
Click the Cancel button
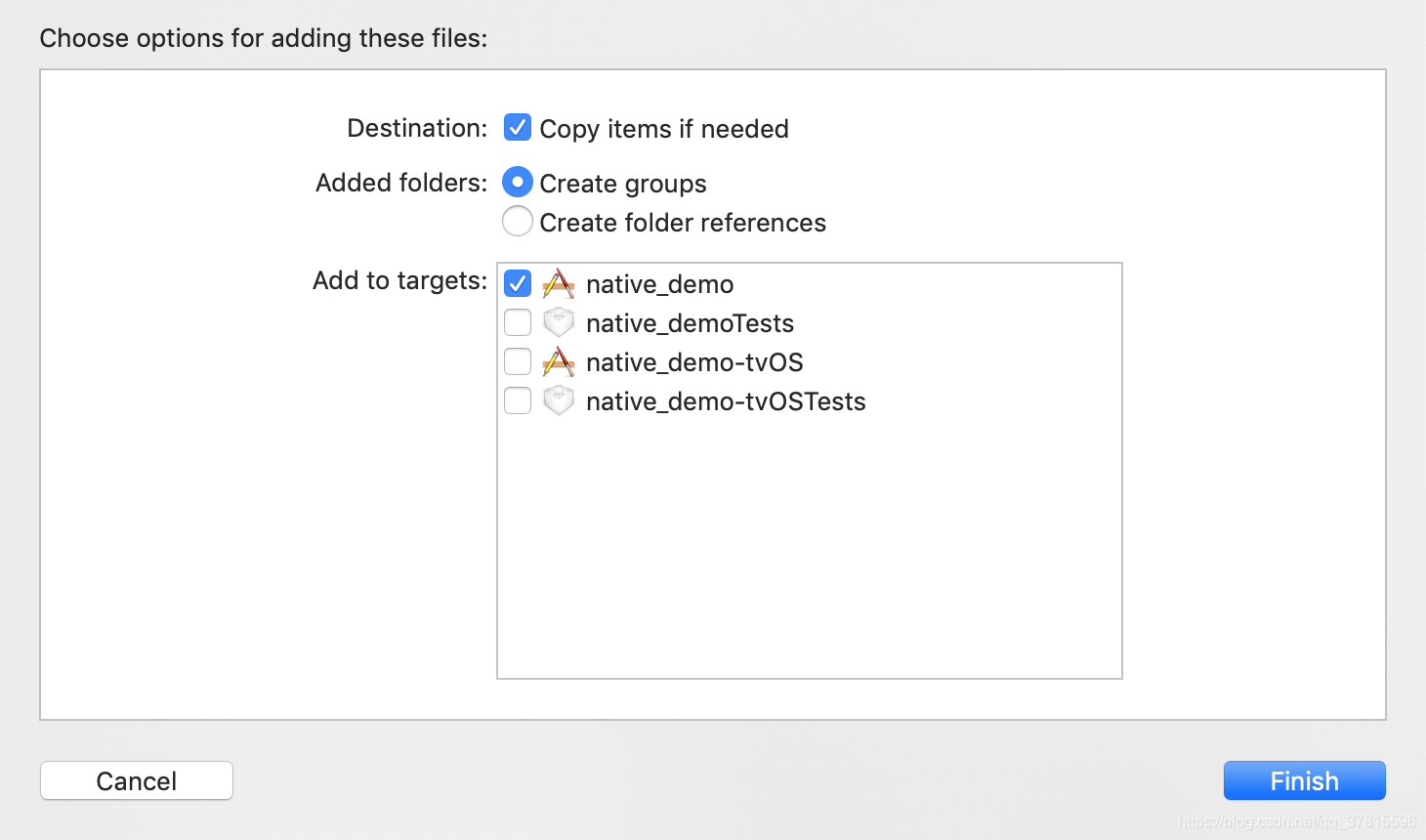coord(137,780)
